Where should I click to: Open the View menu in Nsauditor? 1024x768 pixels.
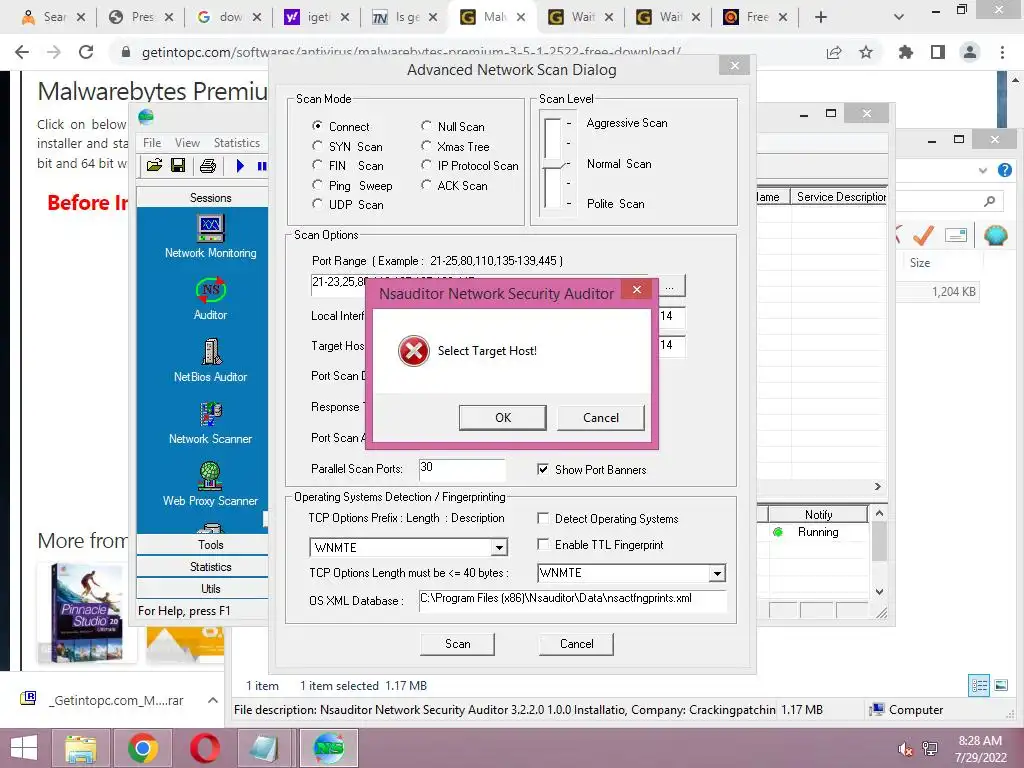tap(187, 142)
